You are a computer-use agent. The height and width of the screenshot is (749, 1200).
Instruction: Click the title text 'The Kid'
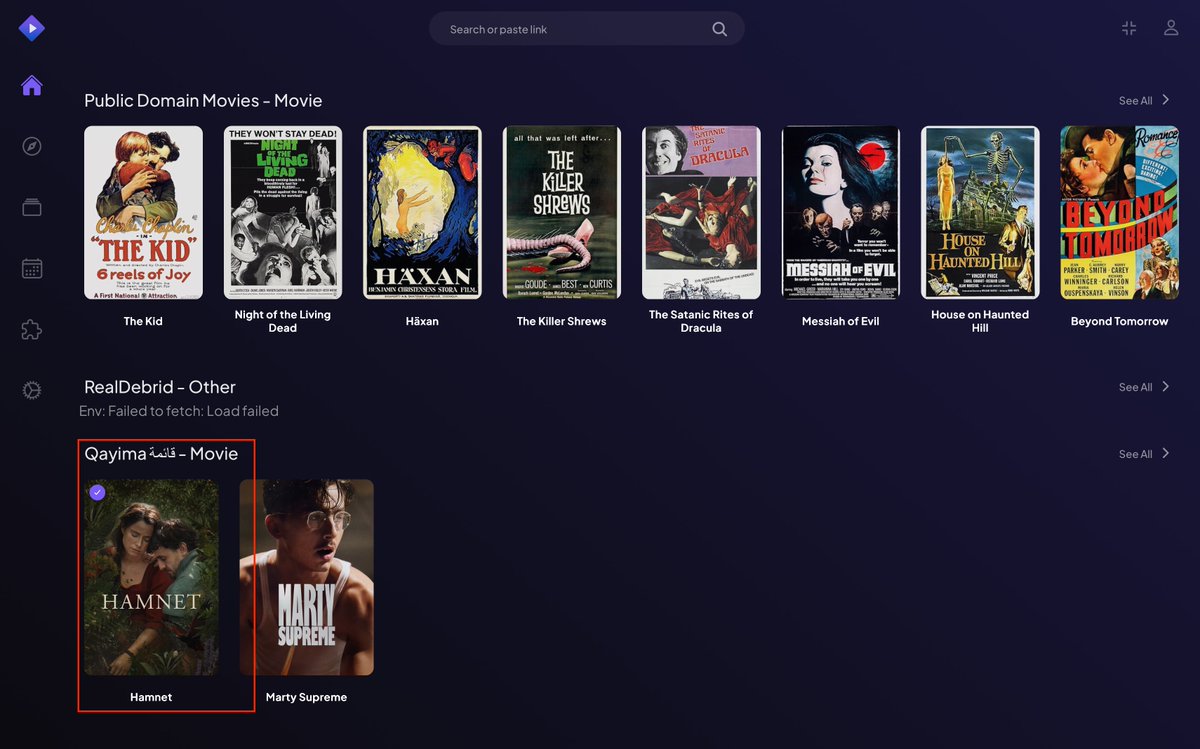[143, 321]
